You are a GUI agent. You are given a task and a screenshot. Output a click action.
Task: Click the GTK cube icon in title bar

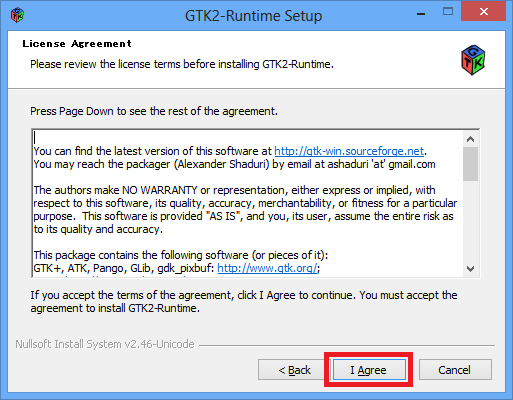[17, 15]
